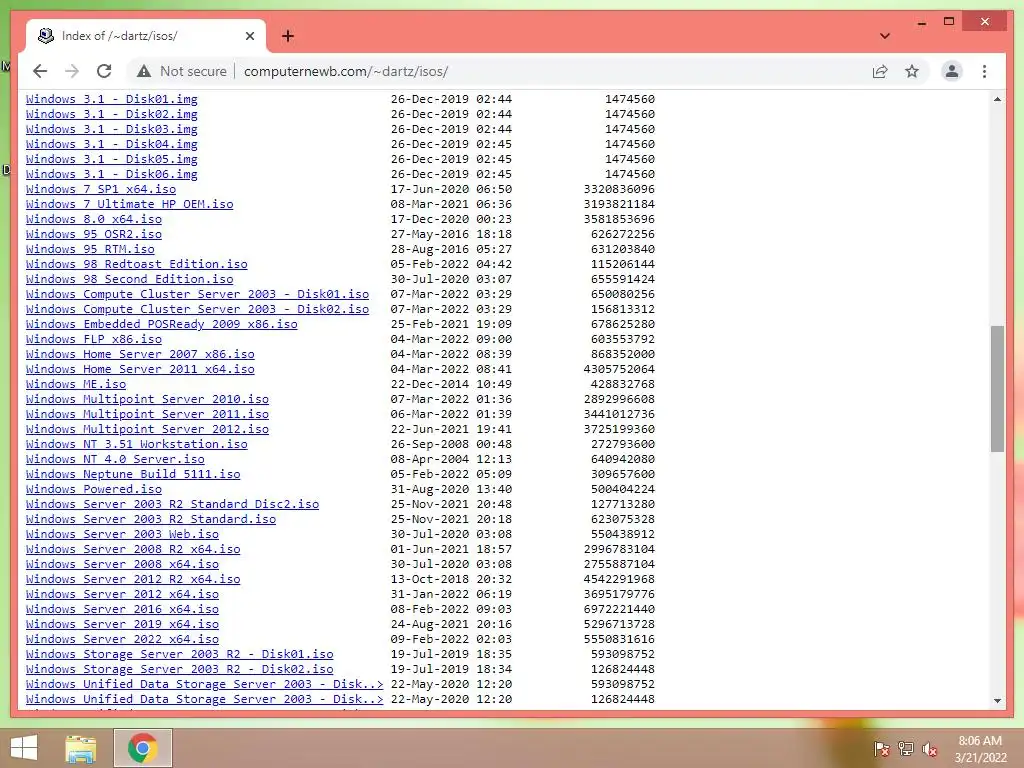This screenshot has height=768, width=1024.
Task: Reload the current page
Action: click(104, 71)
